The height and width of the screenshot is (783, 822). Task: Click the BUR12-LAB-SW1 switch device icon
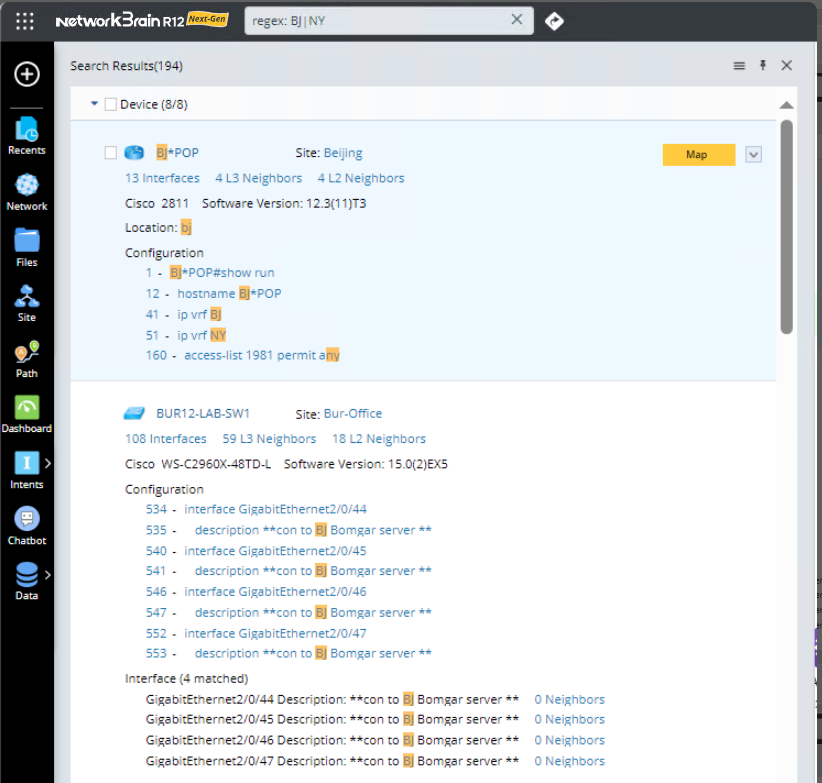(x=134, y=414)
